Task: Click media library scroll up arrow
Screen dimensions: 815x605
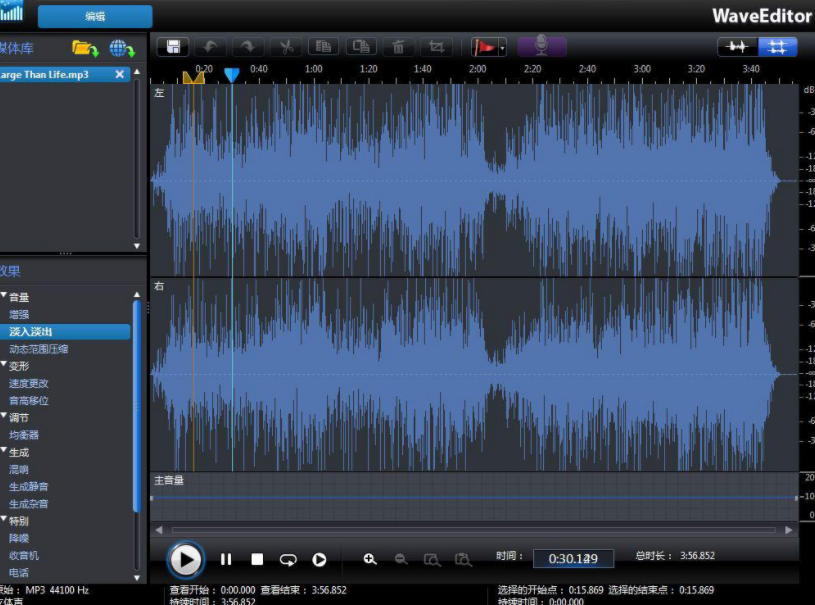Action: click(x=137, y=72)
